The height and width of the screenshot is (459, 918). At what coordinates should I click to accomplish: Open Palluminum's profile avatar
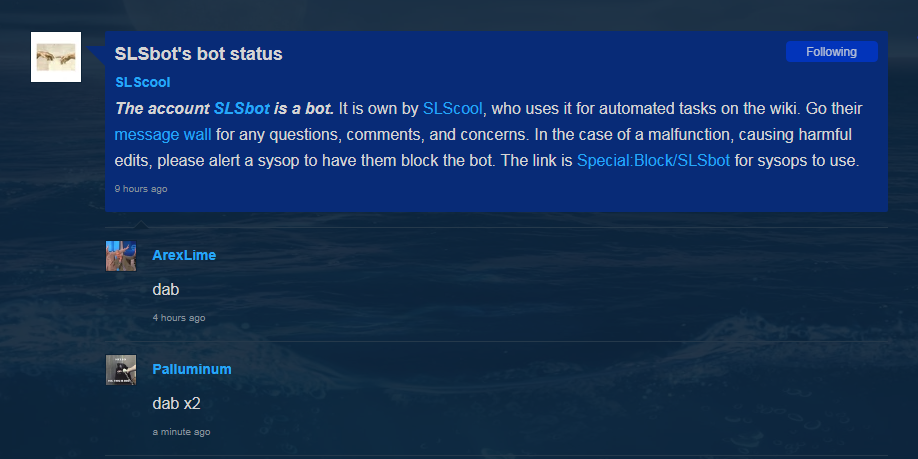pos(121,370)
